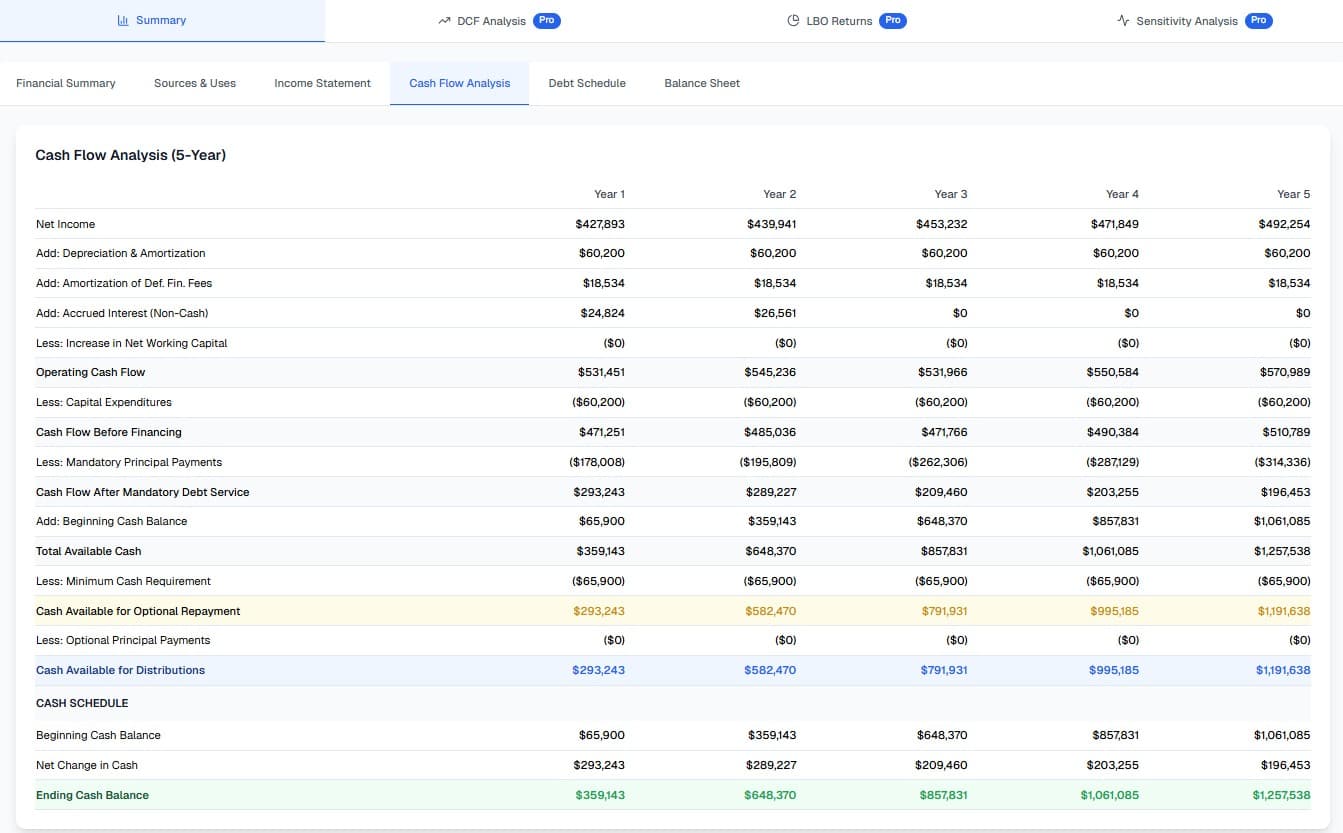Open the Sensitivity Analysis tab
The image size is (1343, 833).
(1190, 20)
